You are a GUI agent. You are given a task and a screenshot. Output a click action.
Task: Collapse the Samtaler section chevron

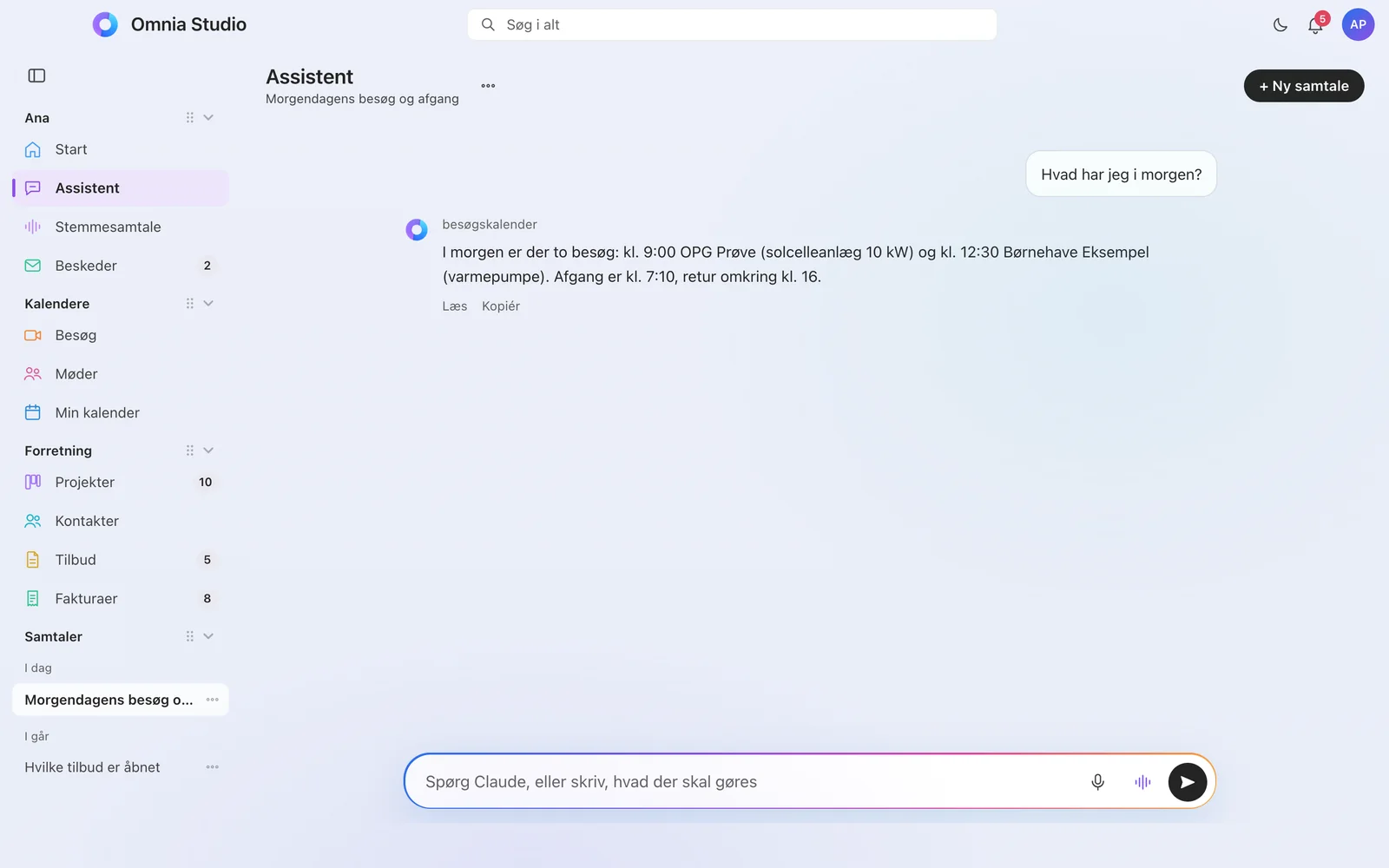208,636
